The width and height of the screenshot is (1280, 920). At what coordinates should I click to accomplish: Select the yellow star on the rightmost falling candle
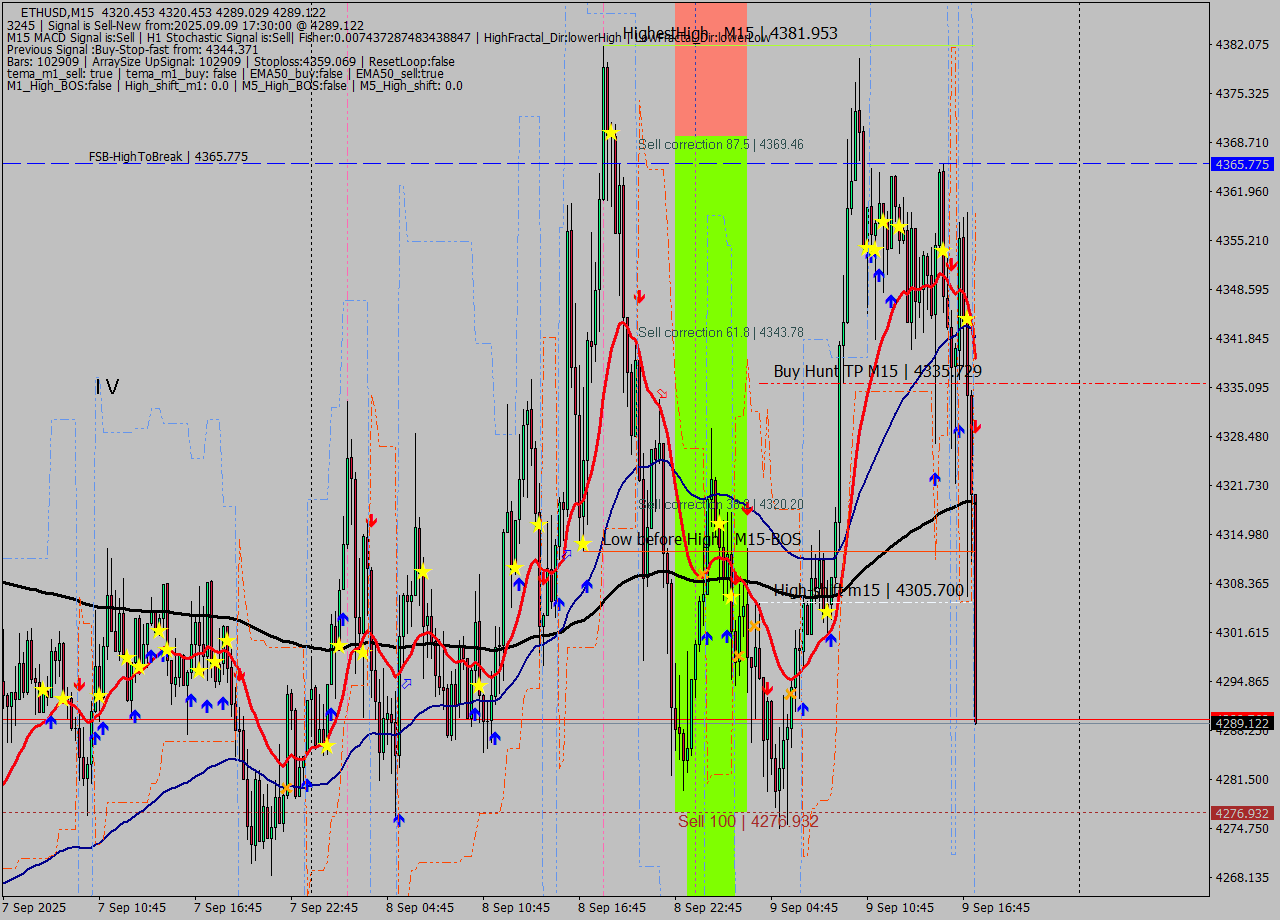point(967,319)
